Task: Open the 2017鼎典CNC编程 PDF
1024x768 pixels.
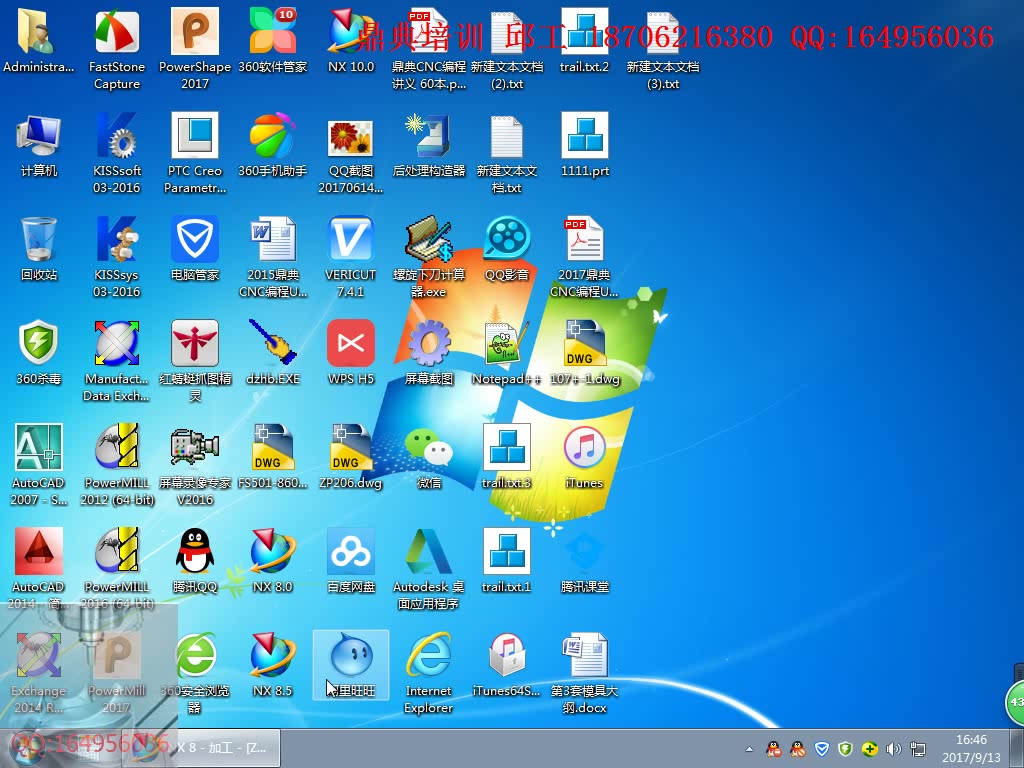Action: [x=584, y=257]
